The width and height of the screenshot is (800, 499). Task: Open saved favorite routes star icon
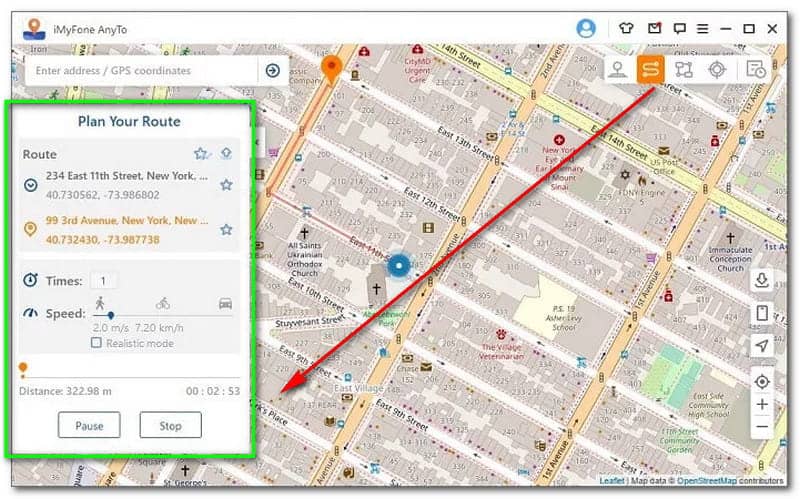point(202,153)
